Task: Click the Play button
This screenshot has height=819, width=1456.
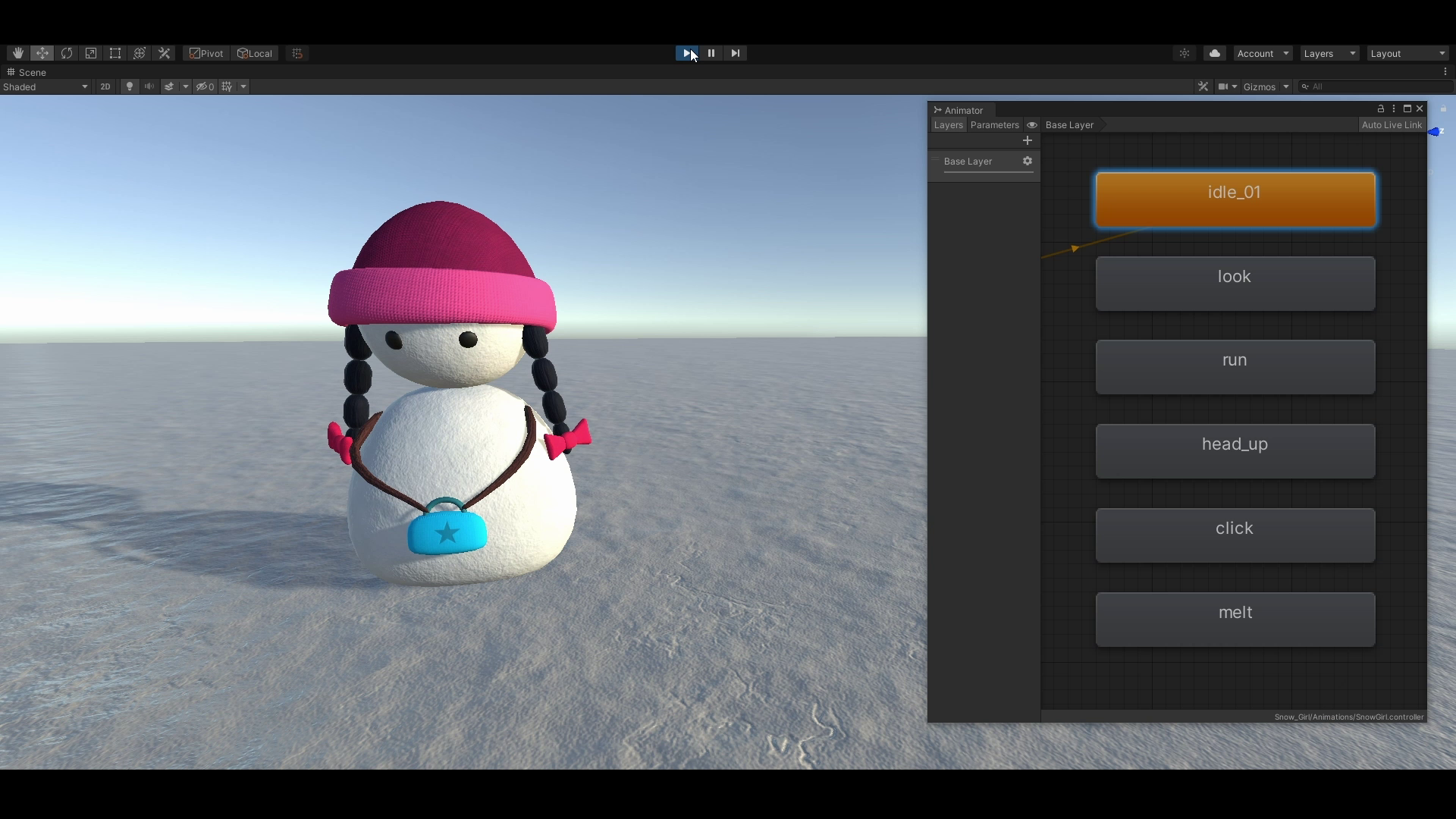Action: point(687,53)
